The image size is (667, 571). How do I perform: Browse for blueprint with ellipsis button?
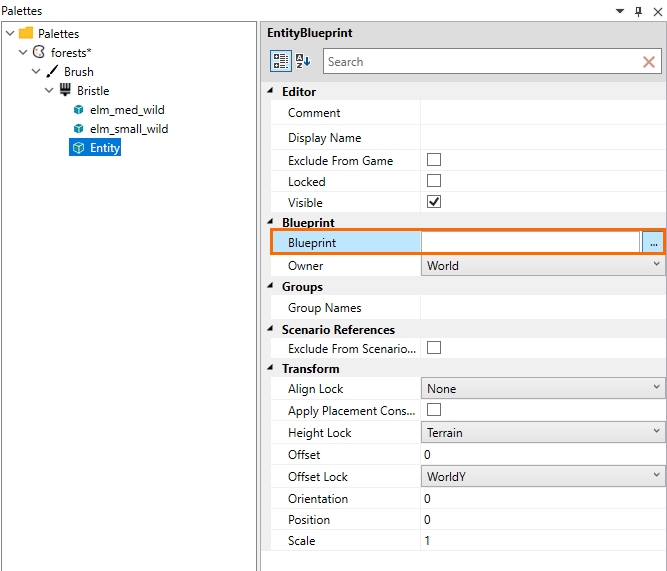pyautogui.click(x=653, y=243)
